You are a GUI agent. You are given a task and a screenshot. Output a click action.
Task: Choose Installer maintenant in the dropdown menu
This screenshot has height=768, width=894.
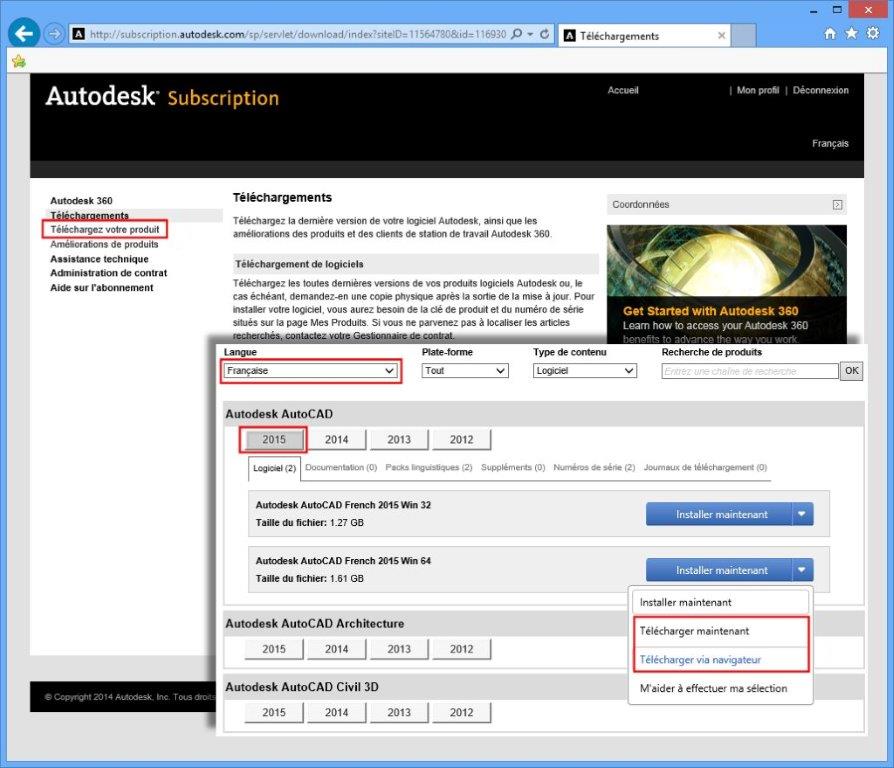[x=720, y=603]
